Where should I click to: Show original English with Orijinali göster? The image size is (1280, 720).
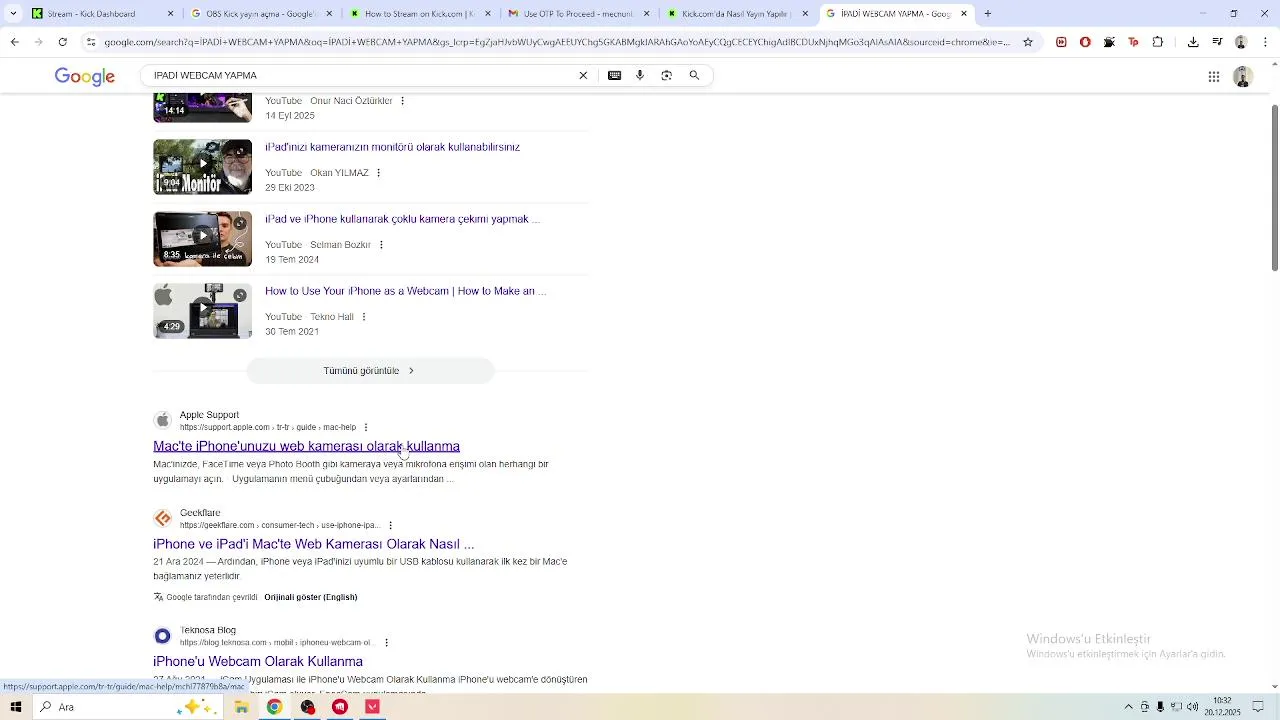(x=310, y=597)
